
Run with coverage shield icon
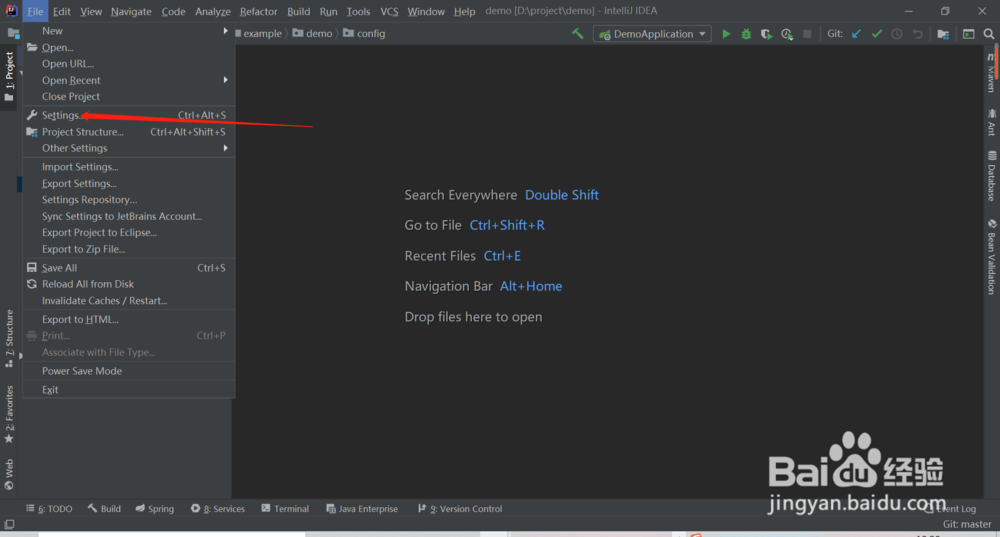[766, 34]
